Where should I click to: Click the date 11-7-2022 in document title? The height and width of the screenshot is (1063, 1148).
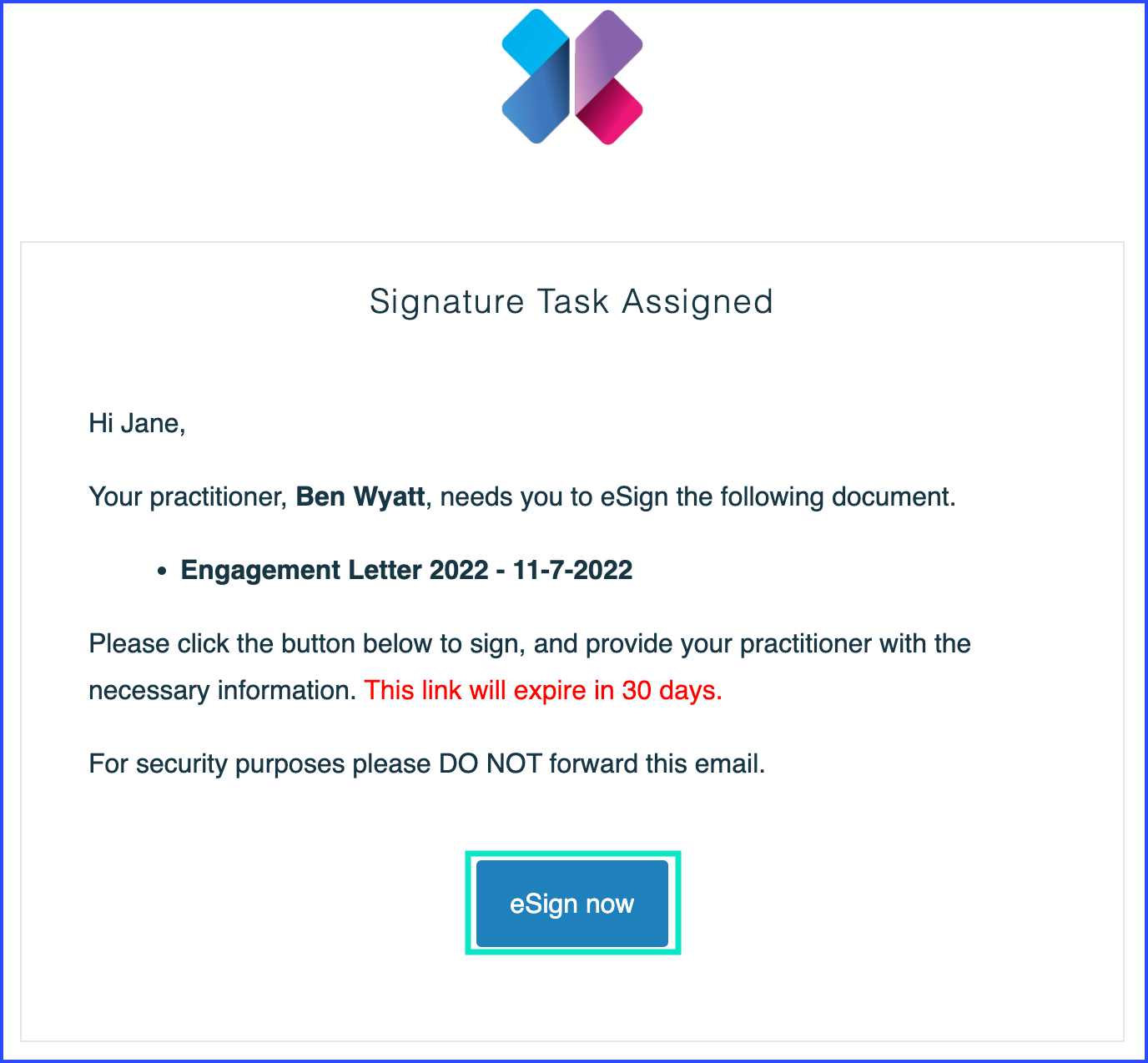tap(572, 571)
